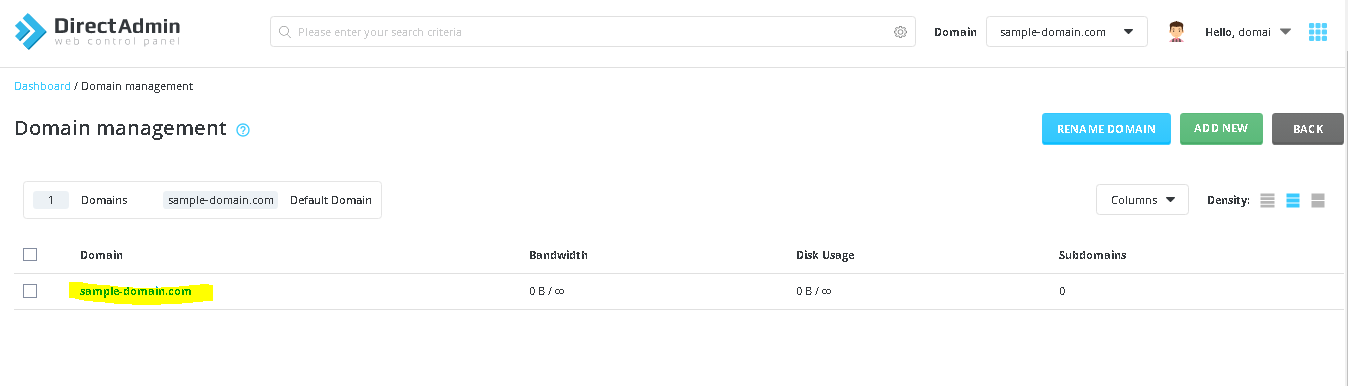Open Domain management help icon
The image size is (1348, 386).
coord(243,130)
